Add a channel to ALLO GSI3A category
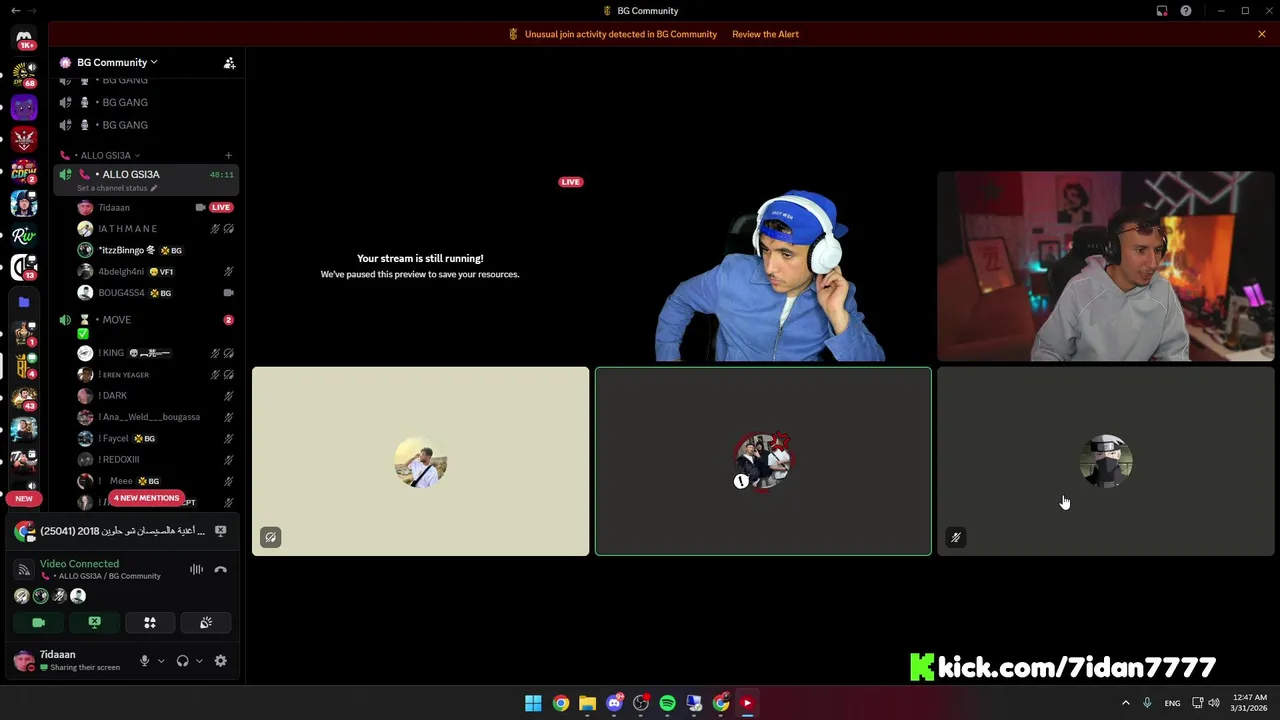Screen dimensions: 1280x720 coord(228,155)
